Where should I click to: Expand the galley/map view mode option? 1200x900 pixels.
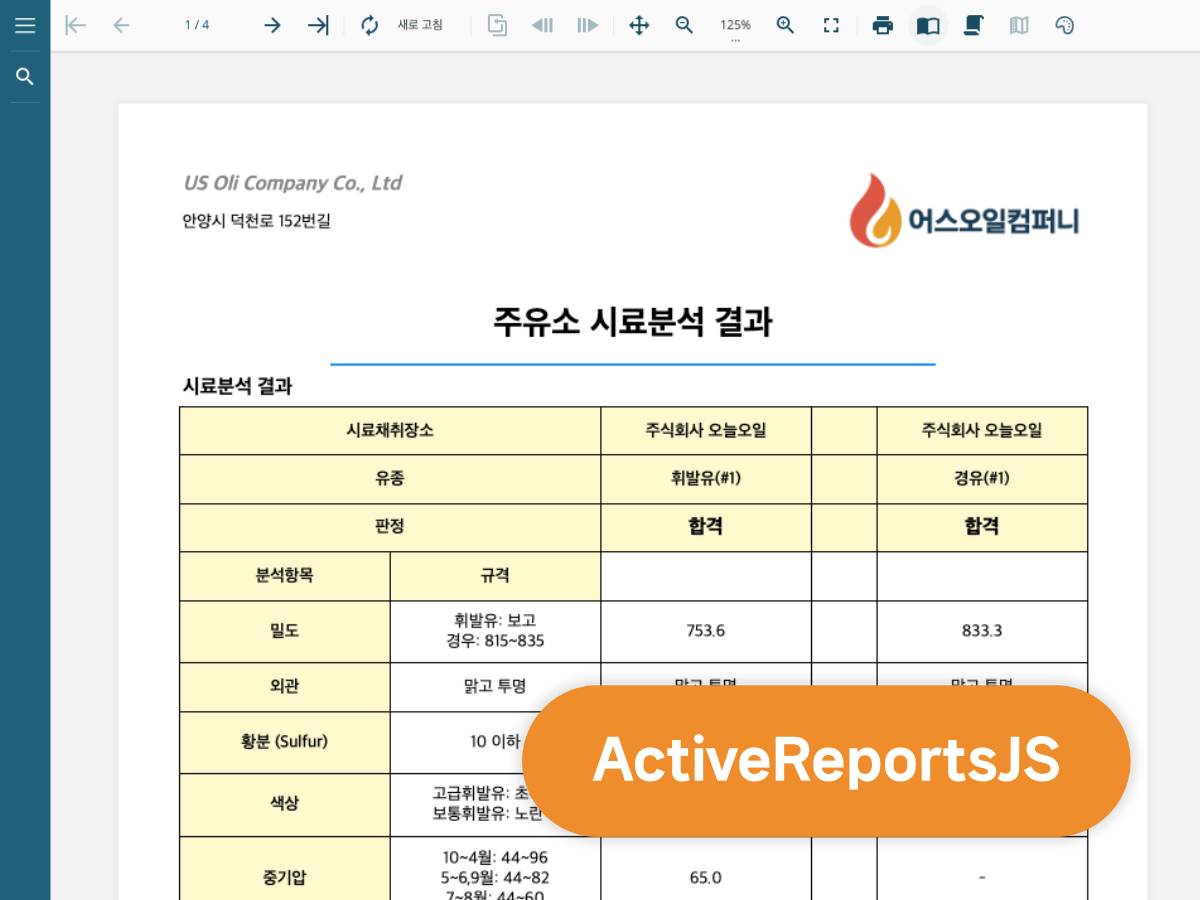click(x=1019, y=25)
